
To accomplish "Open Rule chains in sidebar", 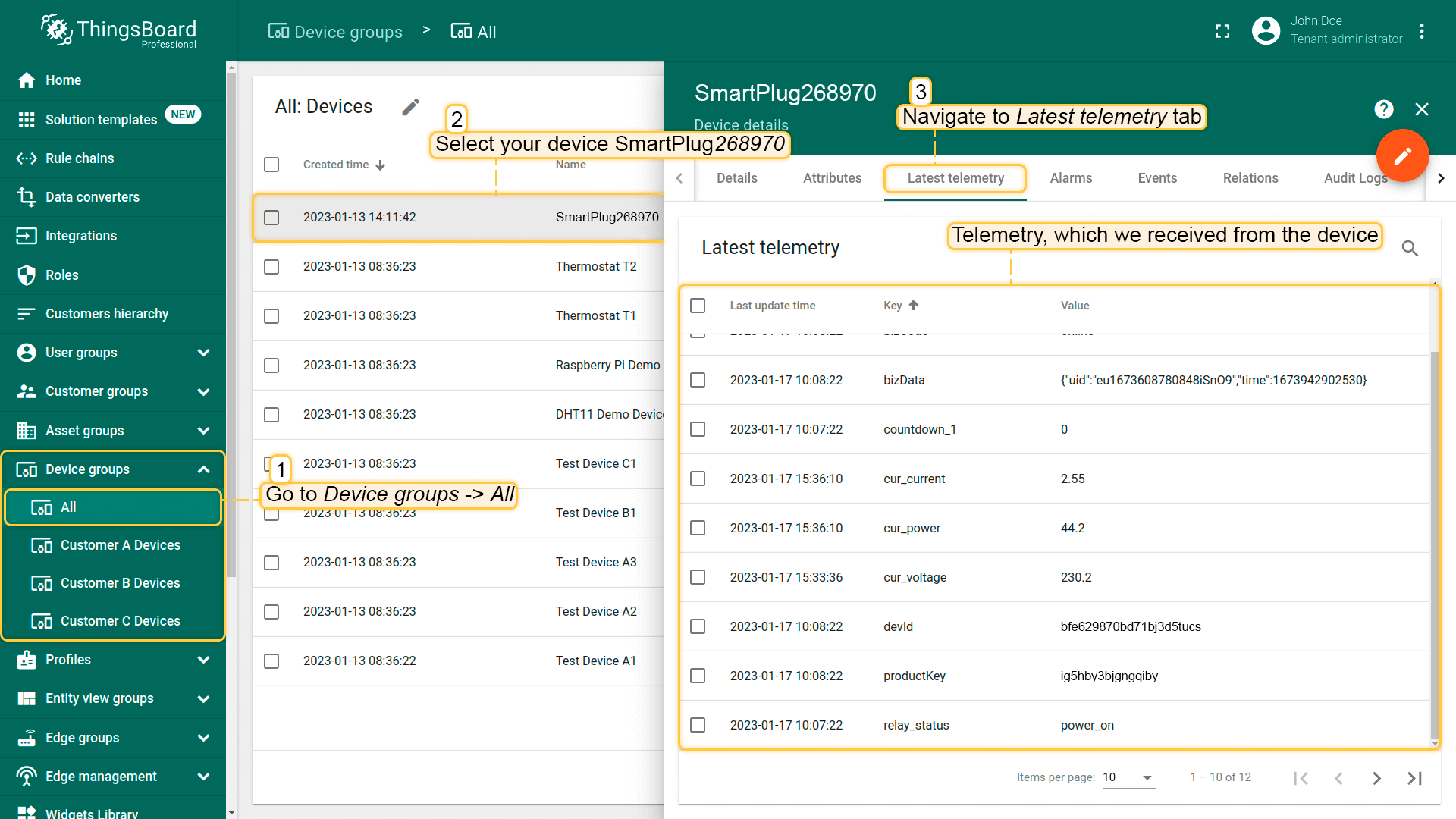I will click(80, 158).
